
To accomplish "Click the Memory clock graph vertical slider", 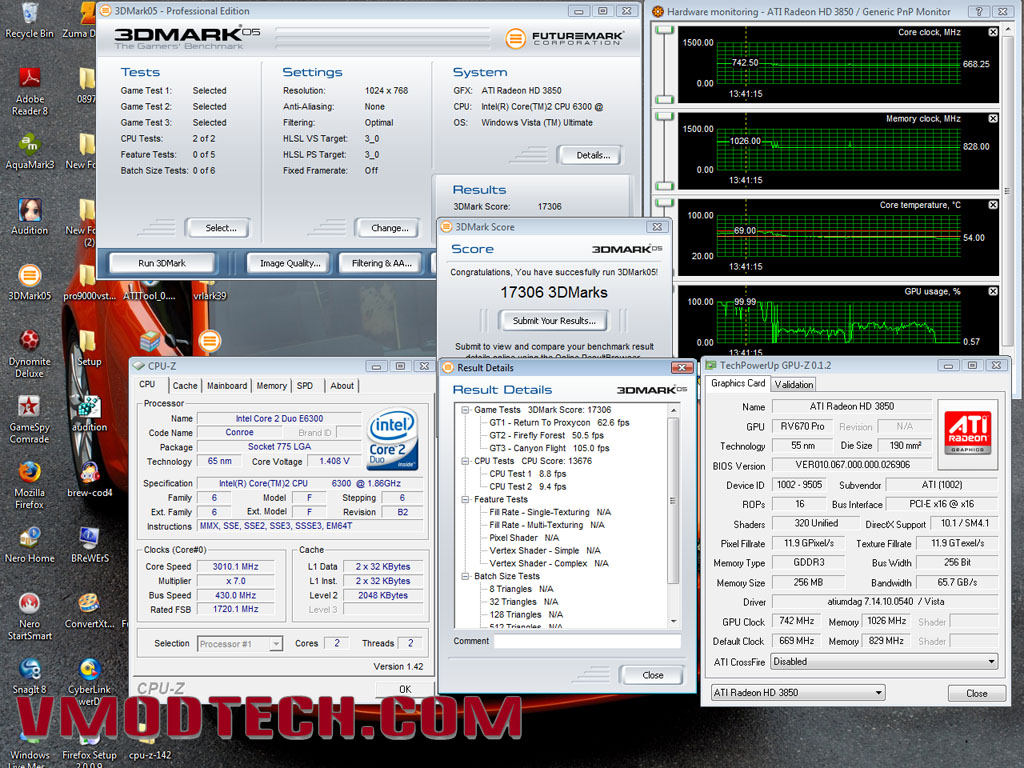I will [x=665, y=151].
